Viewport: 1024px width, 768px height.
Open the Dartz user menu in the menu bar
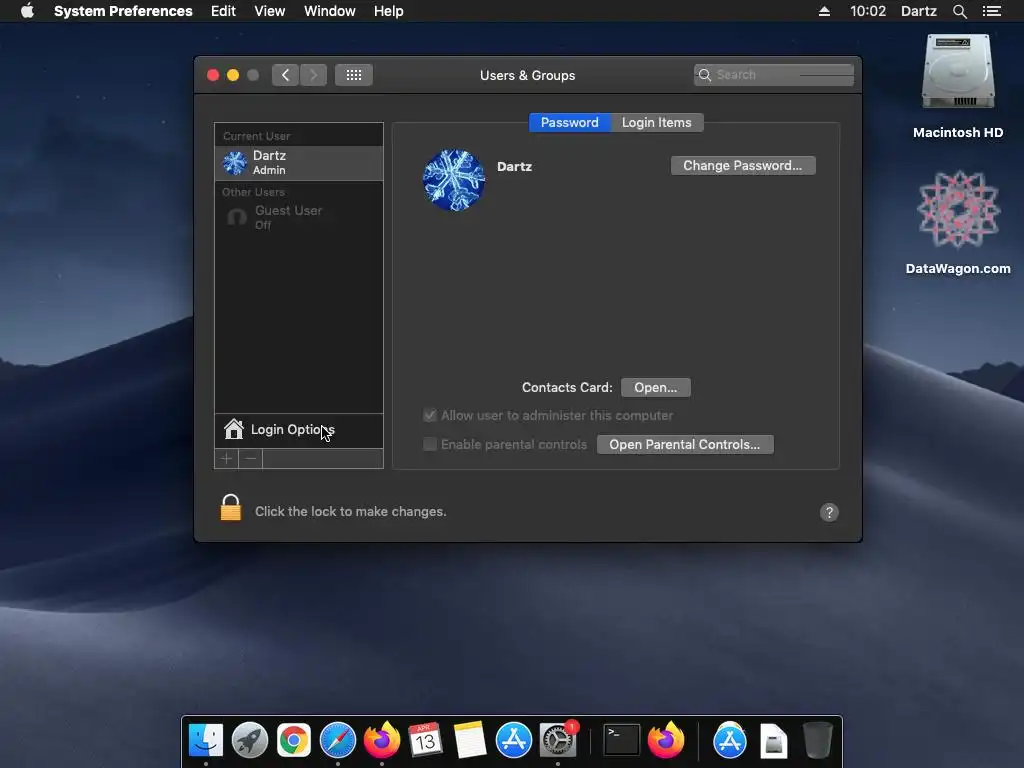(918, 11)
